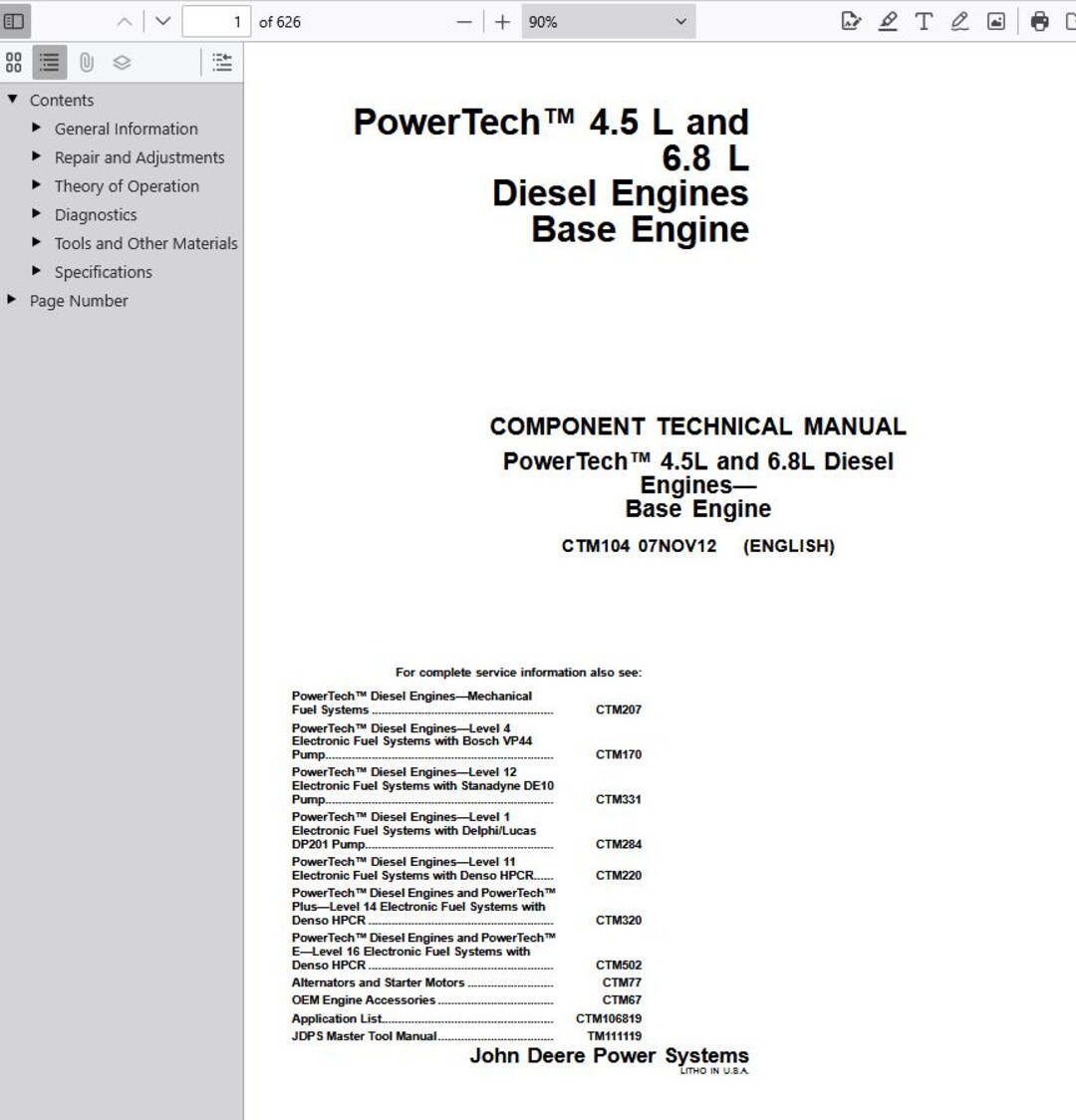Click the CTM106819 reference text

(609, 1018)
